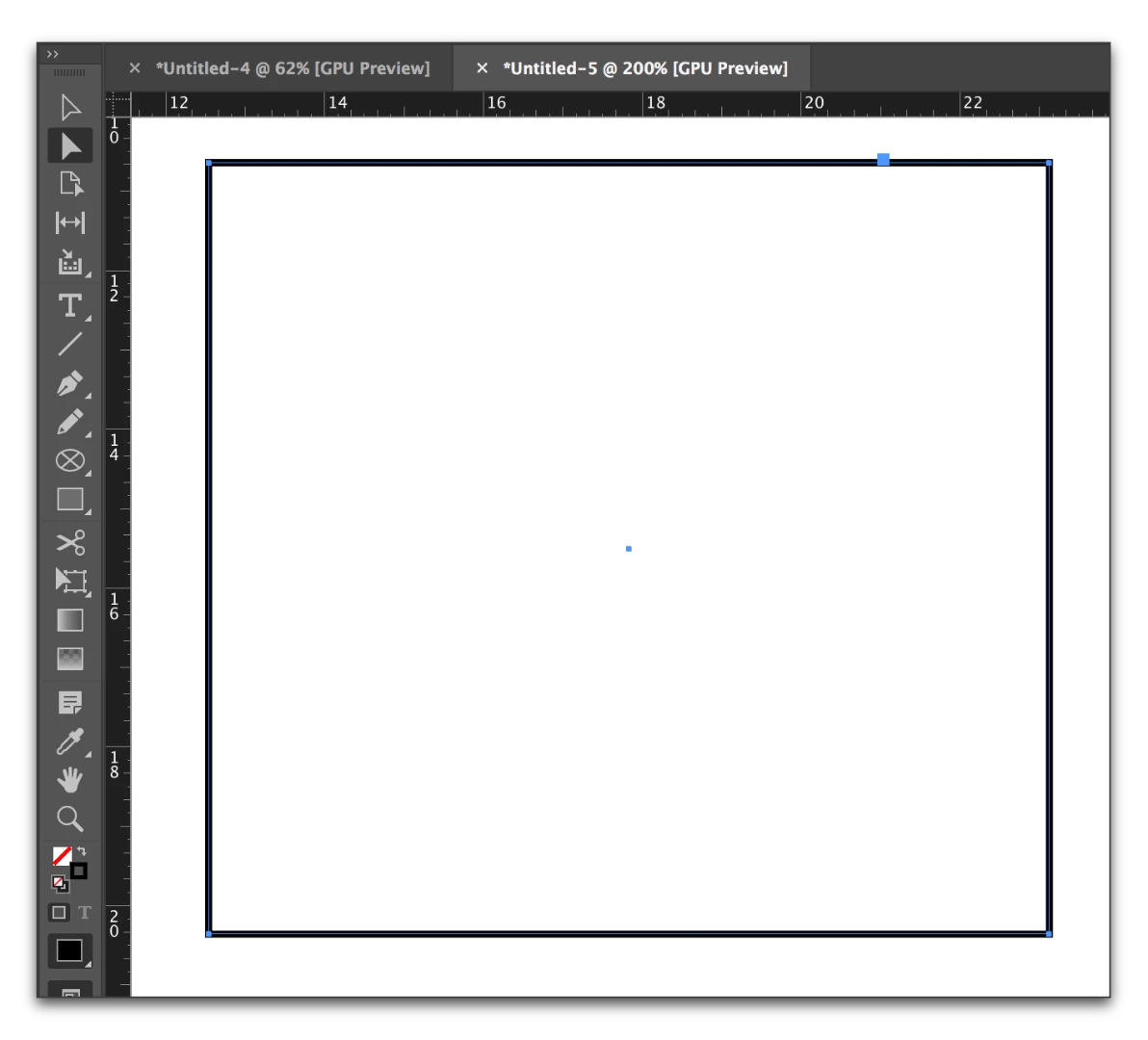Image resolution: width=1148 pixels, height=1040 pixels.
Task: Select the Type tool
Action: click(70, 305)
